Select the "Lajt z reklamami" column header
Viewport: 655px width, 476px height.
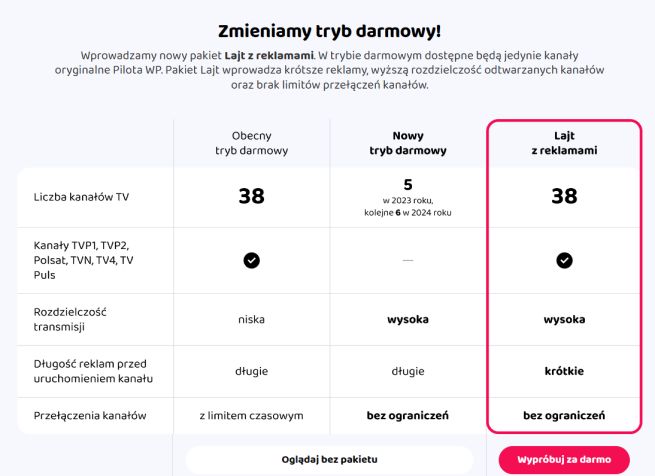pos(564,143)
